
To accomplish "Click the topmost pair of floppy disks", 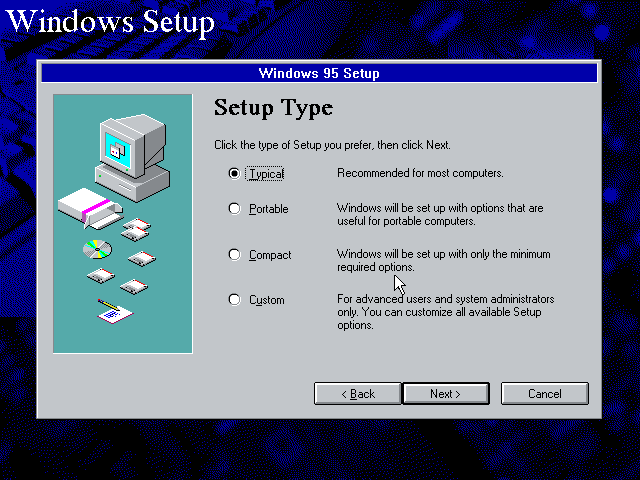I will (136, 229).
